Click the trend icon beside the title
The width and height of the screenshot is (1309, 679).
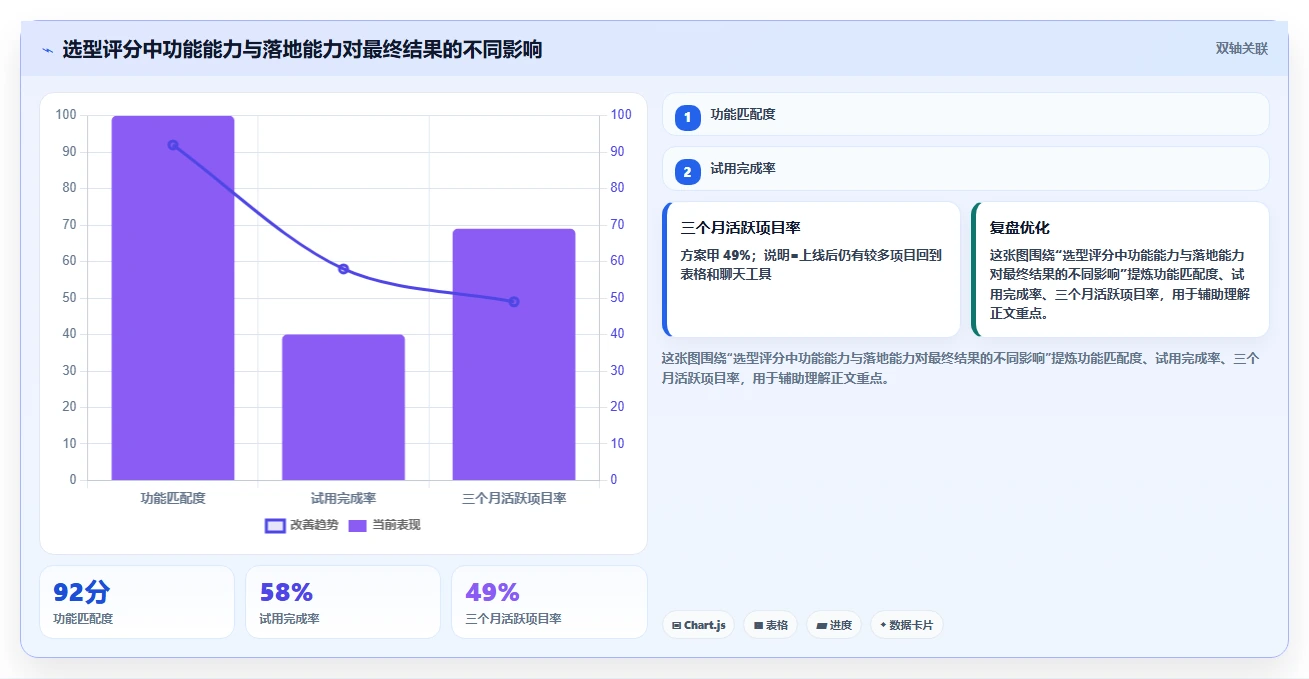(x=47, y=50)
